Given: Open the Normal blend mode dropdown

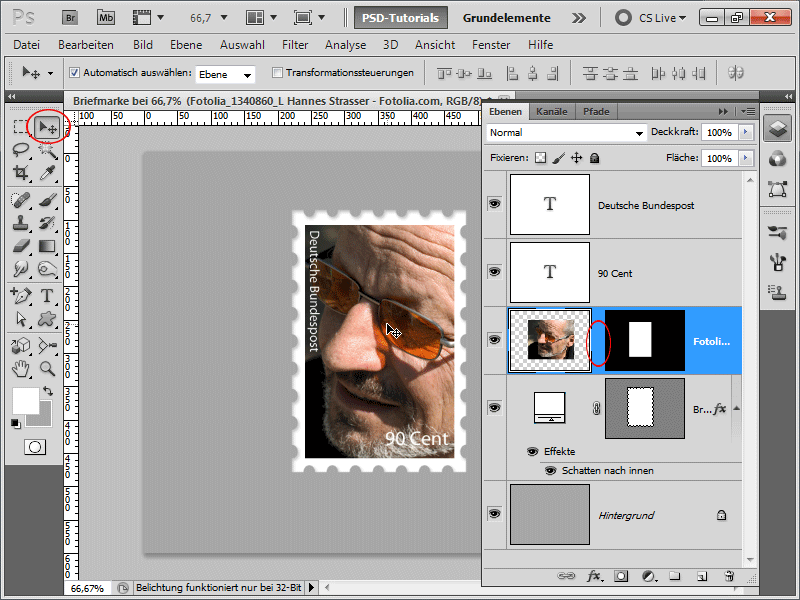Looking at the screenshot, I should tap(566, 133).
